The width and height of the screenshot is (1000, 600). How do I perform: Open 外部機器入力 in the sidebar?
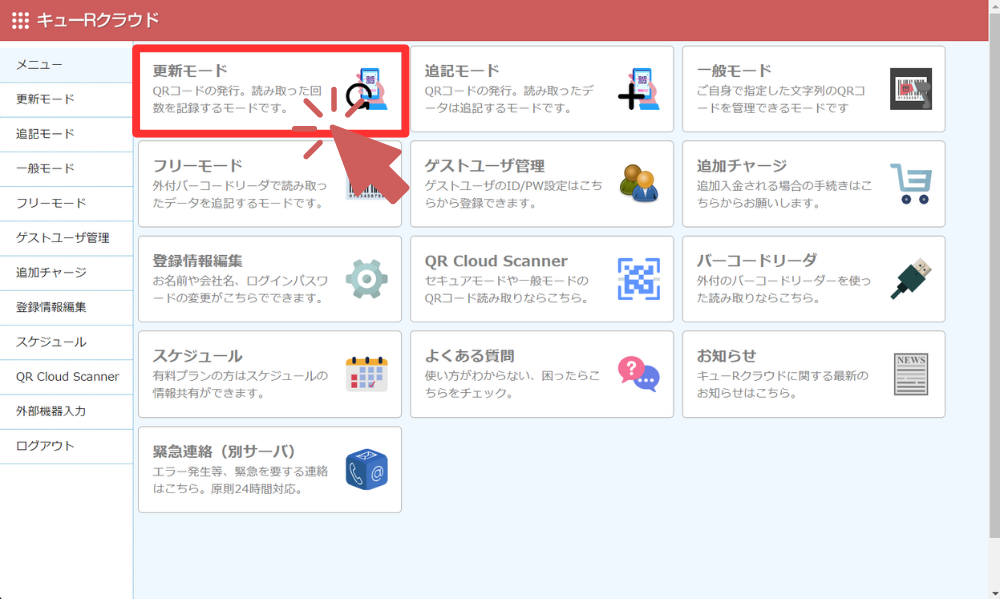pyautogui.click(x=66, y=411)
